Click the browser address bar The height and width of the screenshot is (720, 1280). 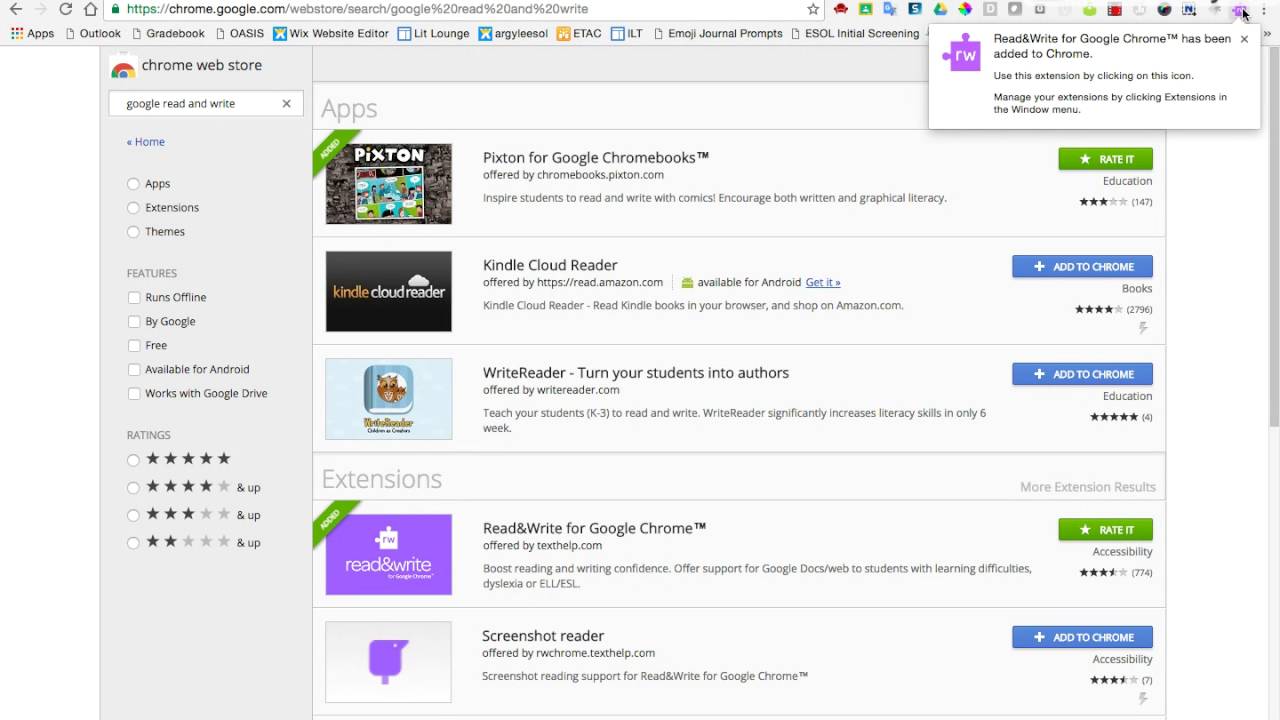pyautogui.click(x=465, y=9)
